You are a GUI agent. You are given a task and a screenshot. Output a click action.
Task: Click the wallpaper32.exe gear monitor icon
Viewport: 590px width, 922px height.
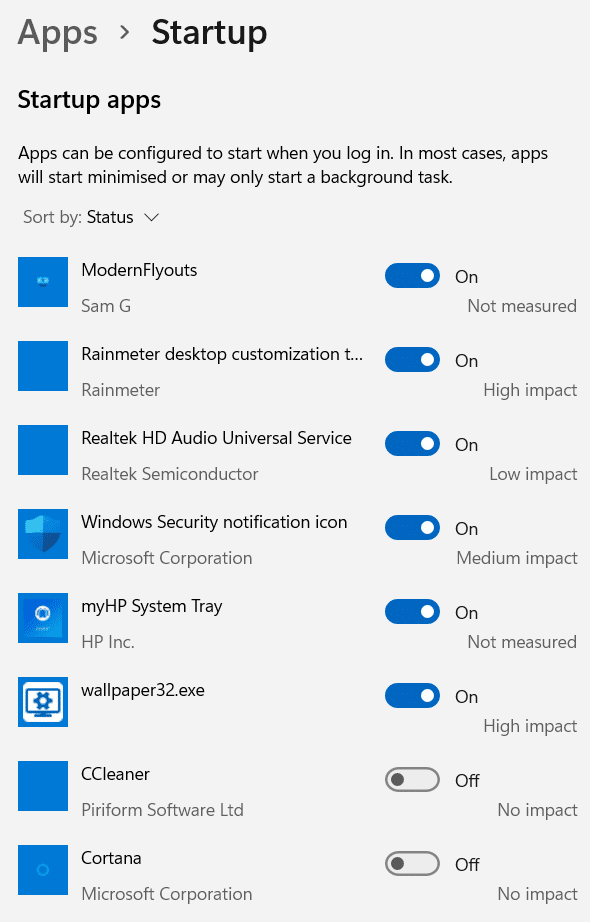43,702
